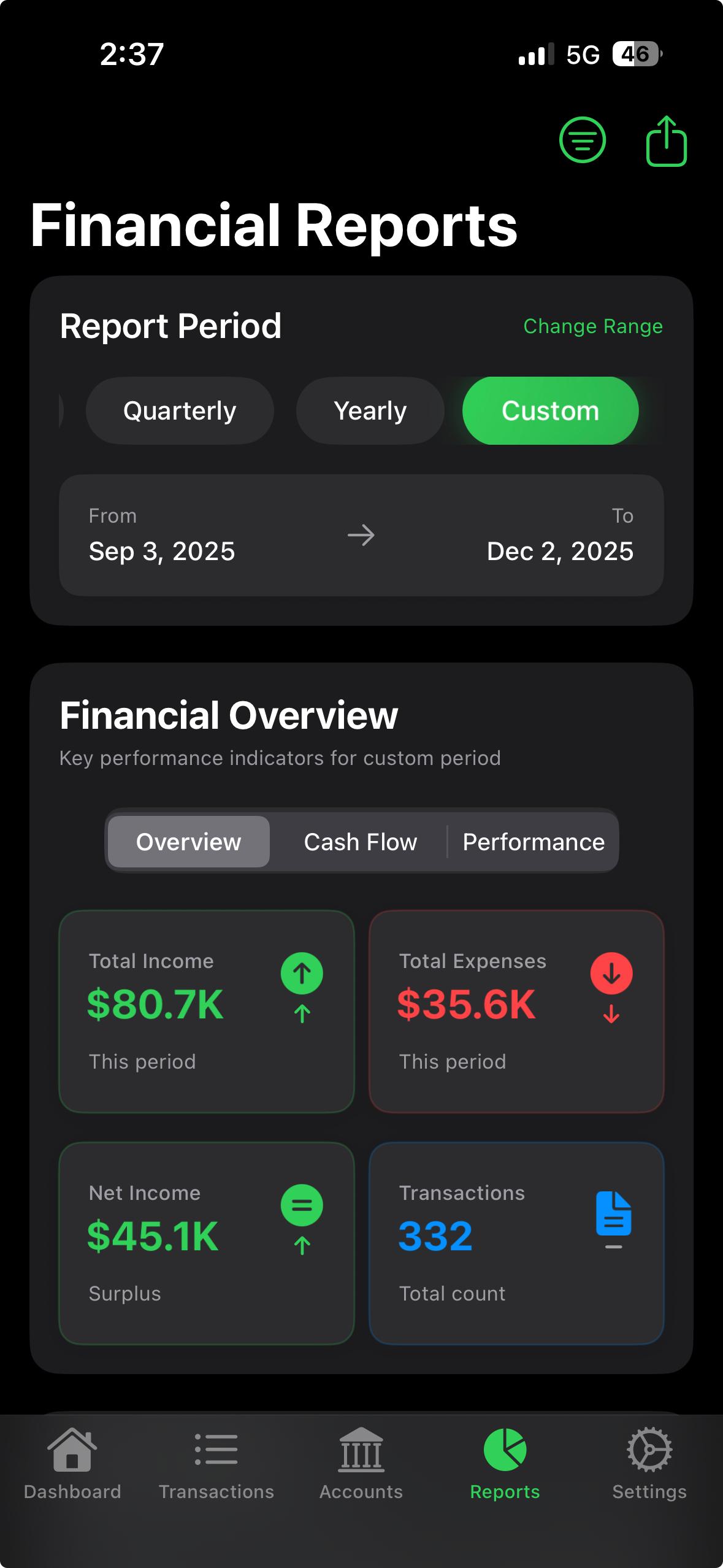Switch to the Overview segment
Screen dimensions: 723x1568
[x=188, y=842]
